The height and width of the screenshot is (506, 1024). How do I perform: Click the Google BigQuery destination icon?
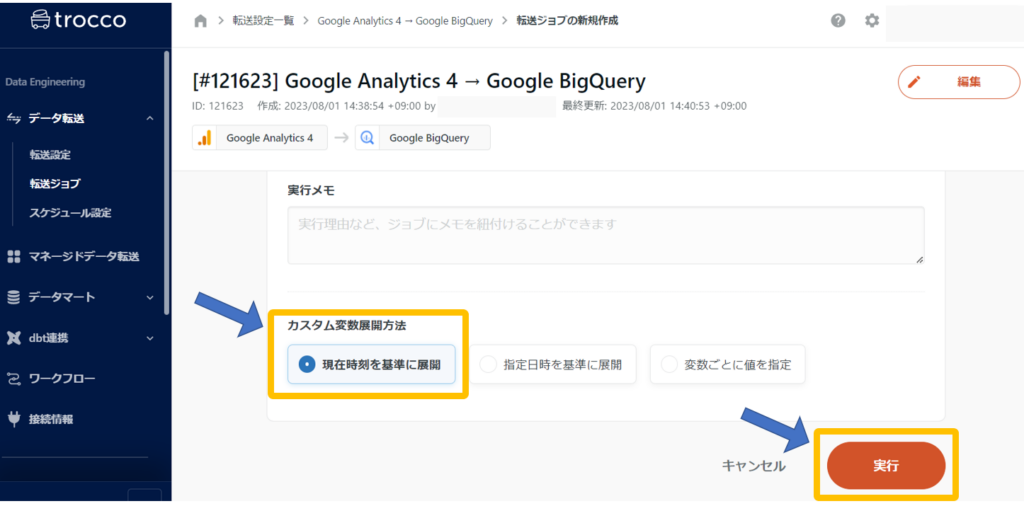pyautogui.click(x=367, y=138)
